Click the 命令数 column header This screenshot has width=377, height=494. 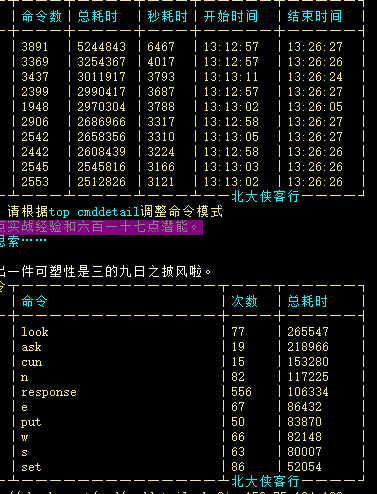(x=42, y=16)
